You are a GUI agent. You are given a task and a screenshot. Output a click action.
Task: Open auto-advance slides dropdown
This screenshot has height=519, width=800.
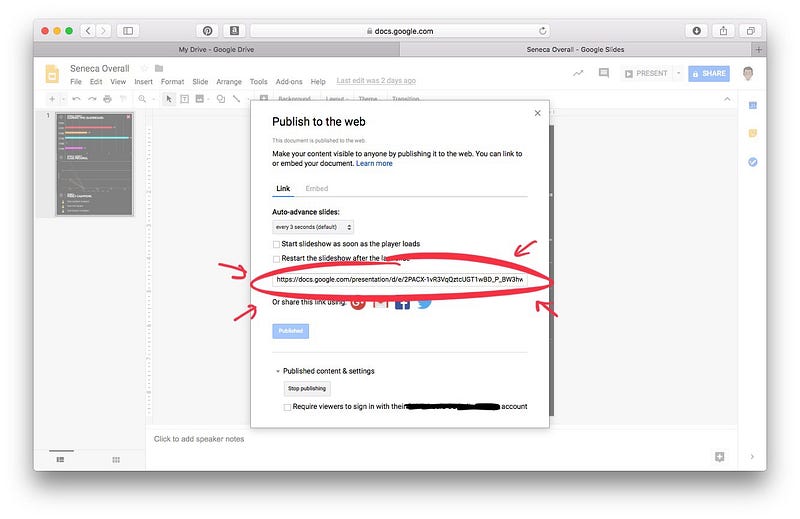(313, 227)
